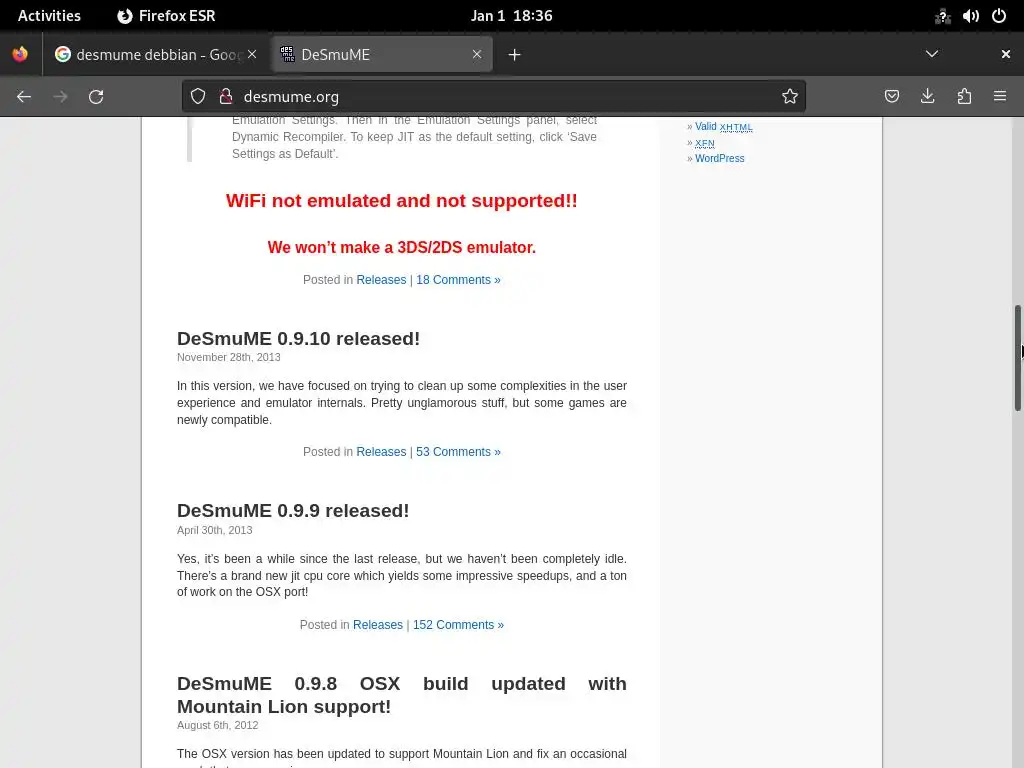1024x768 pixels.
Task: Open the clock and calendar menu
Action: (511, 16)
